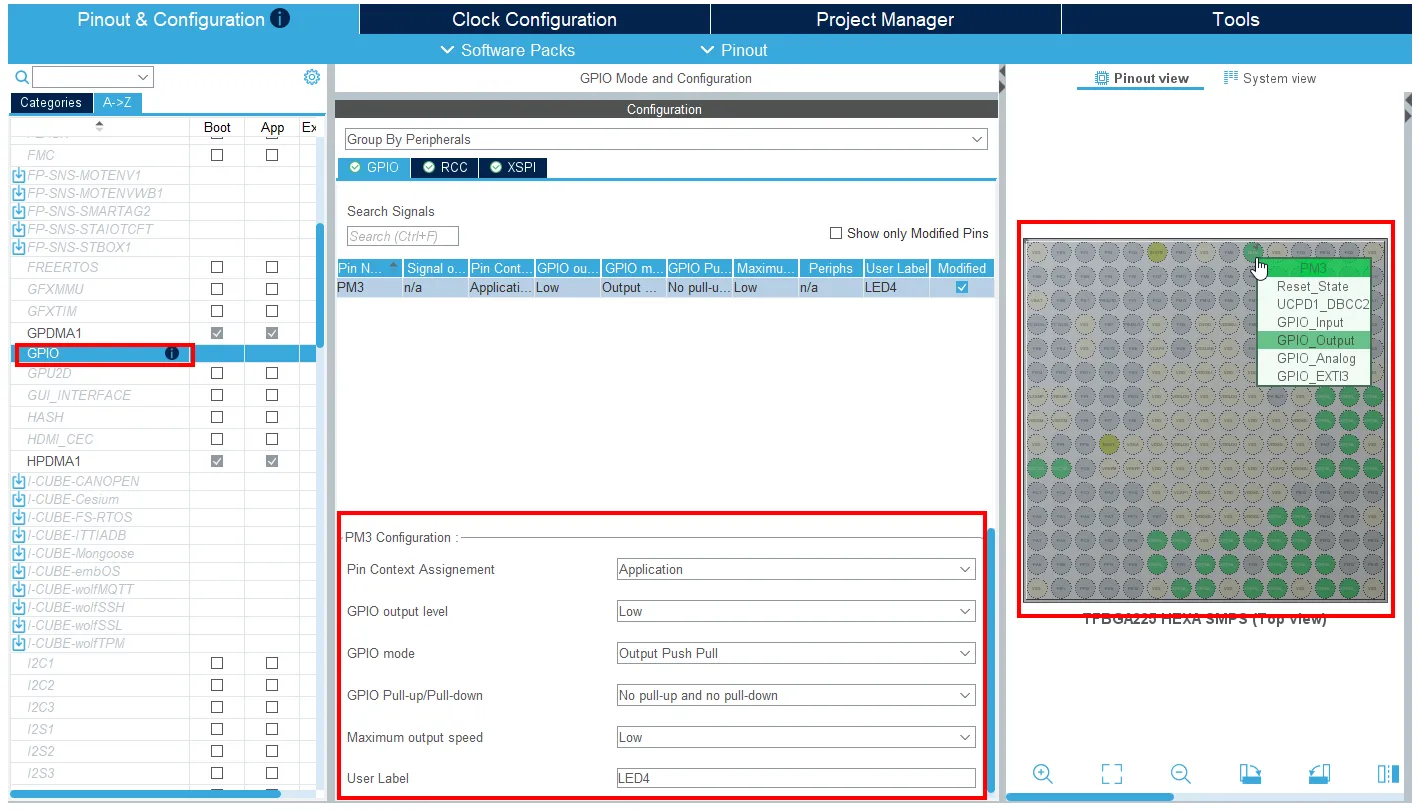Click the download icon beside I-CUBE-CANOPEN
This screenshot has height=811, width=1419.
pos(19,481)
